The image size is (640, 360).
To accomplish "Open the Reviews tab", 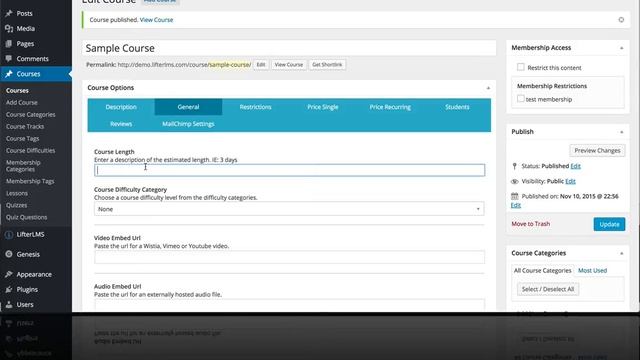I will pos(121,124).
